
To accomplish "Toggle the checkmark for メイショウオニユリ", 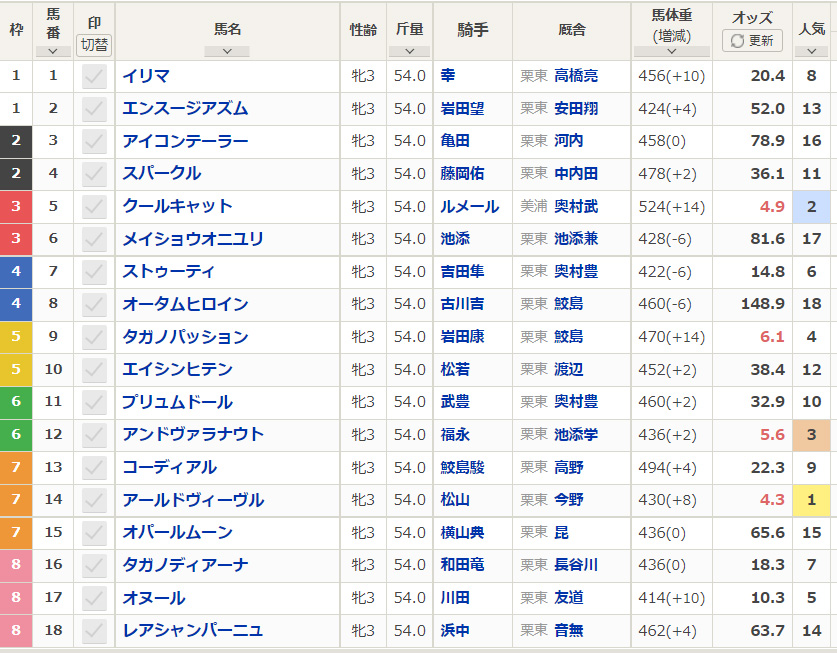I will pyautogui.click(x=94, y=239).
